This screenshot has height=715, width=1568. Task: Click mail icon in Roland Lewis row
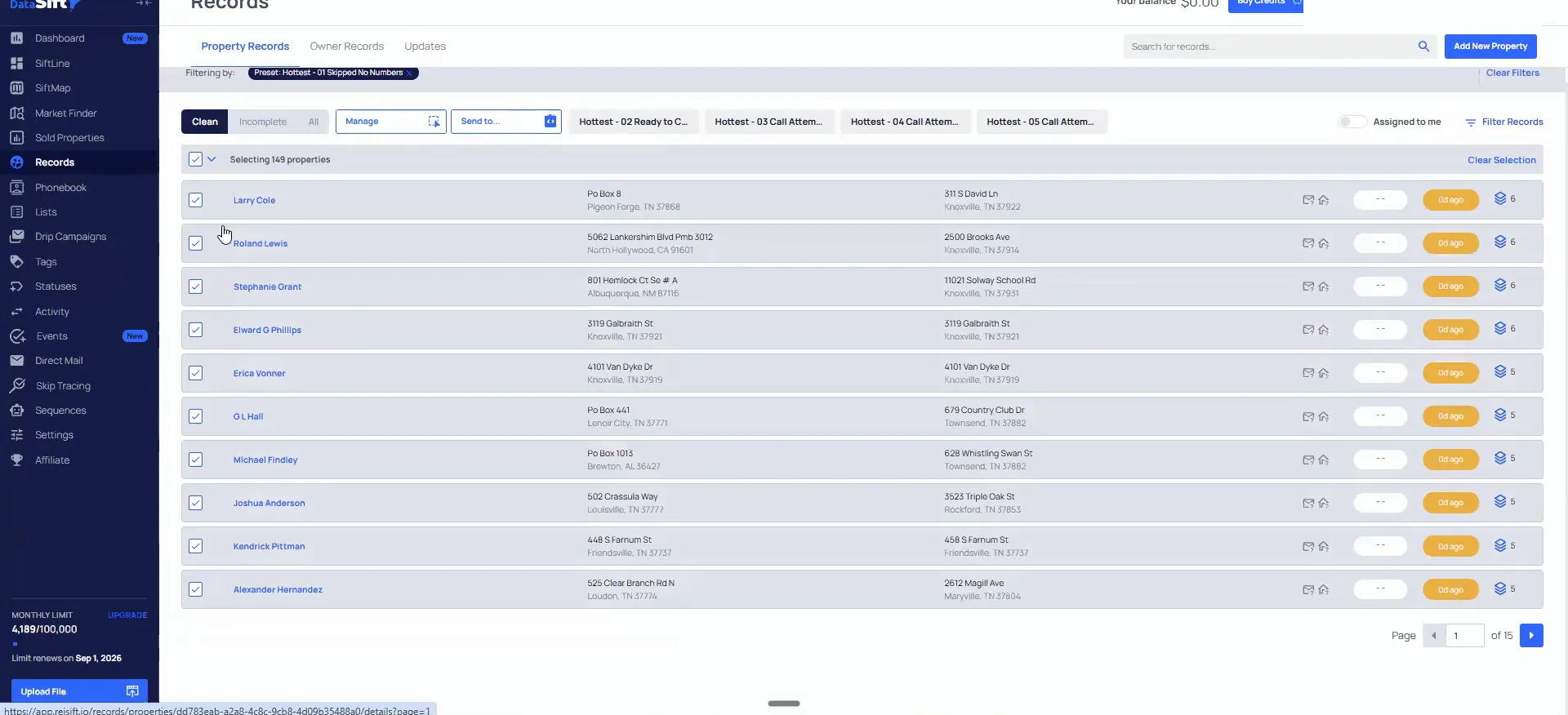pyautogui.click(x=1308, y=243)
